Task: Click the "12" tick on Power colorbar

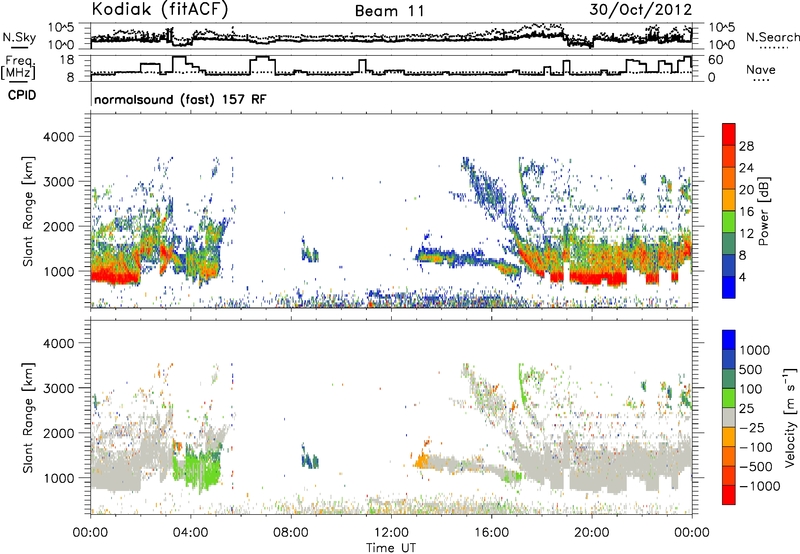Action: [x=746, y=234]
